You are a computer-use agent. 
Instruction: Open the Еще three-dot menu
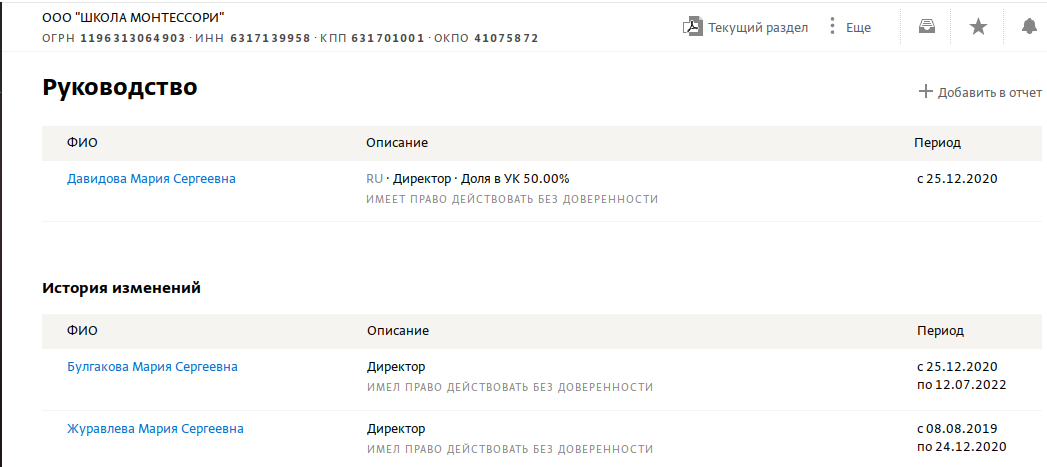(x=832, y=27)
